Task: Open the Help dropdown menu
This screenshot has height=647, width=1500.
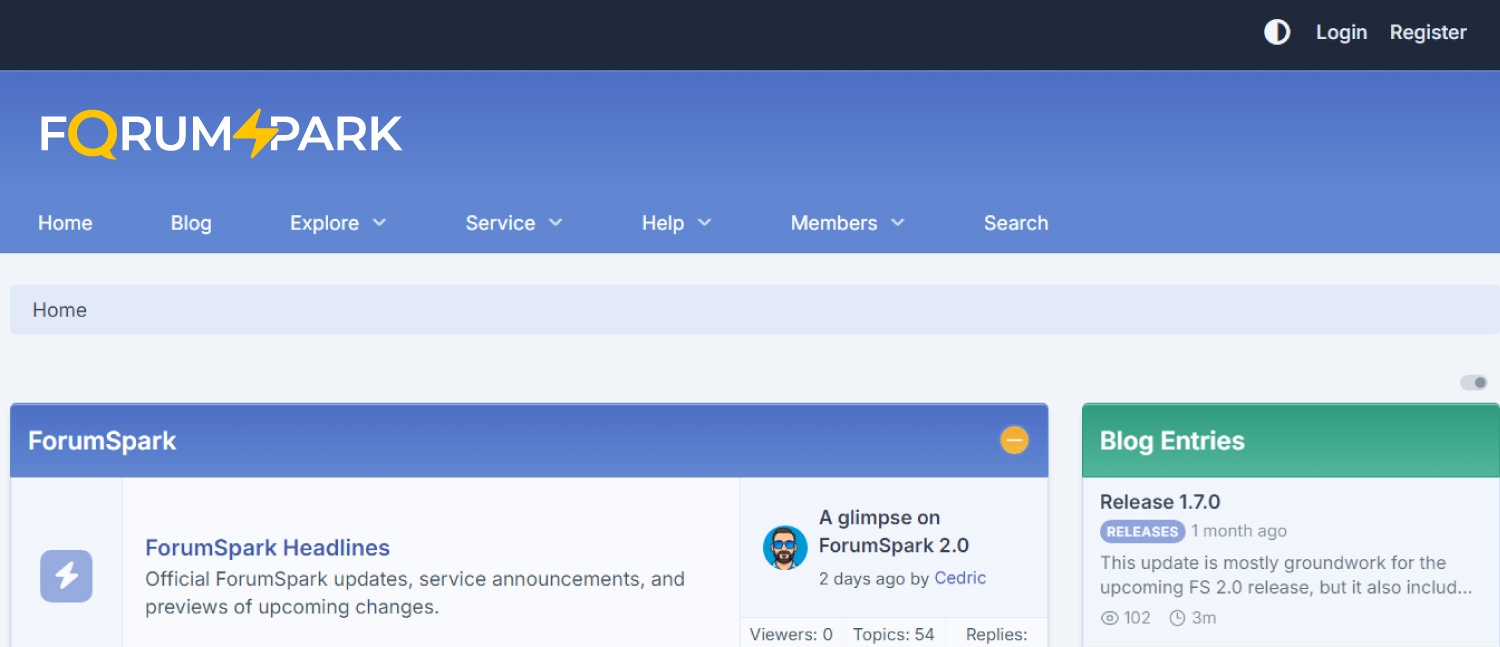Action: tap(676, 223)
